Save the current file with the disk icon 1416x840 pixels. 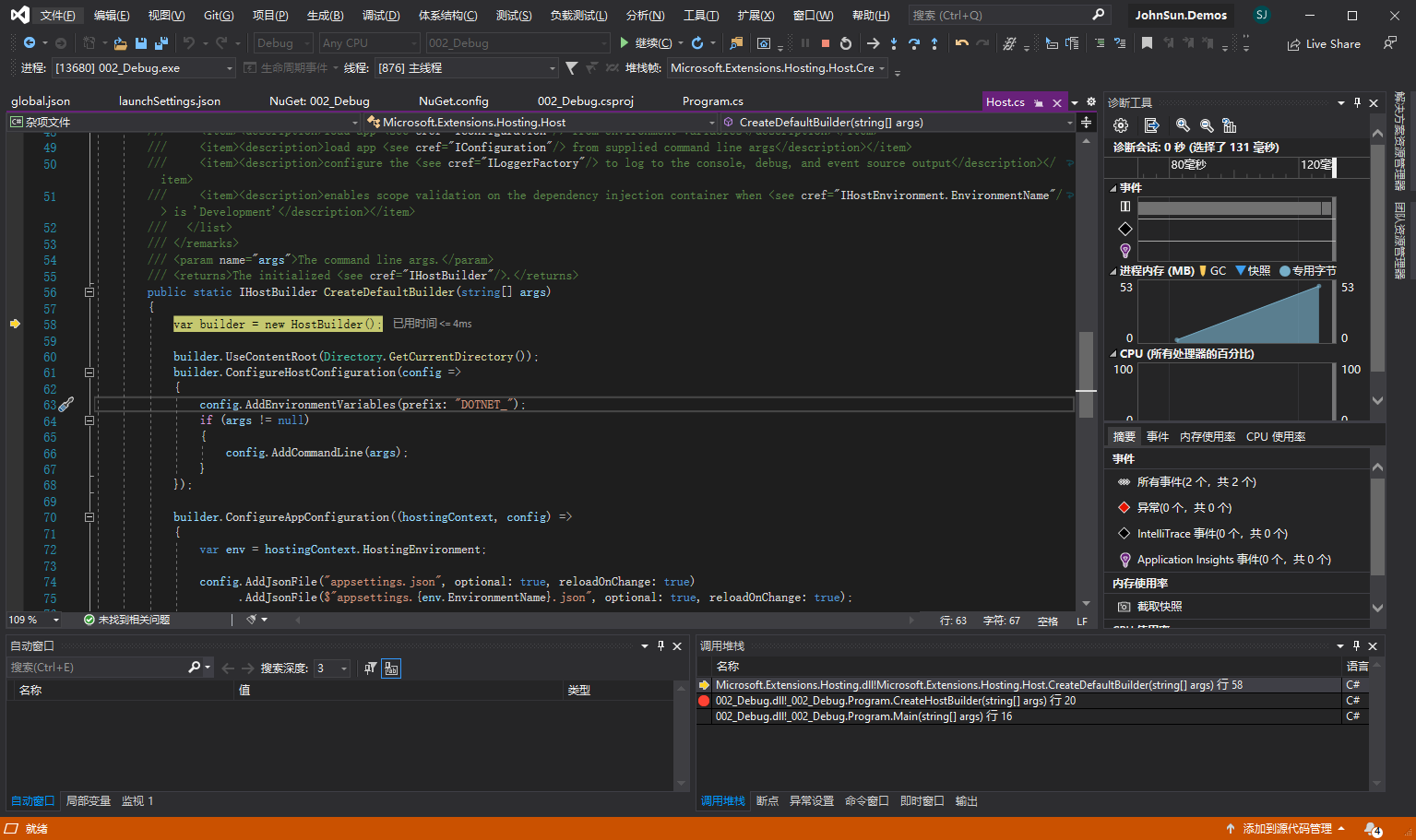click(141, 43)
